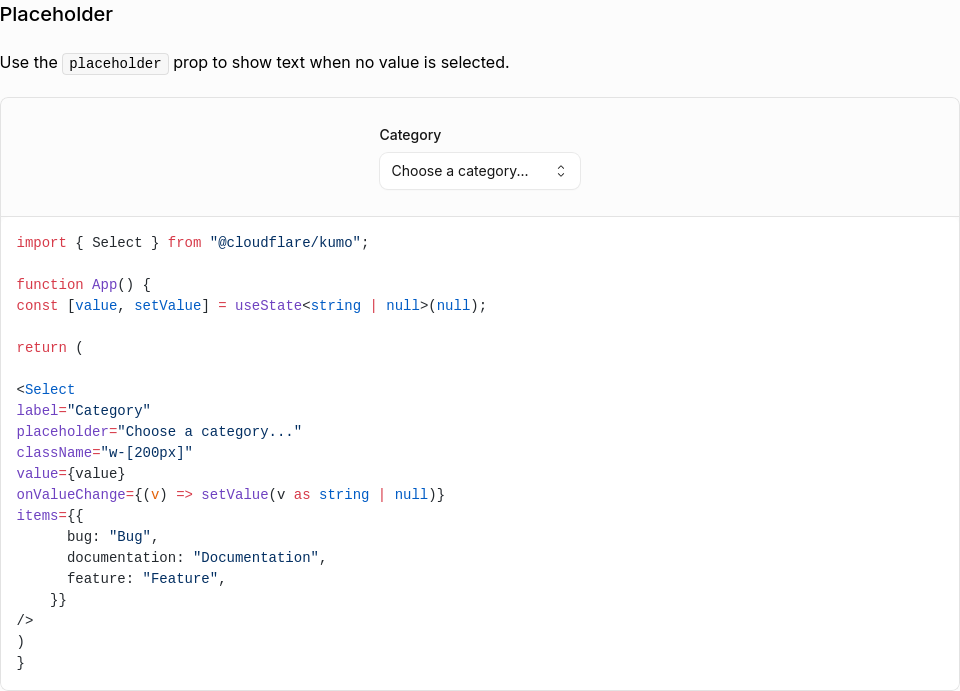Viewport: 960px width, 691px height.
Task: Click the value={value} prop line
Action: point(70,473)
